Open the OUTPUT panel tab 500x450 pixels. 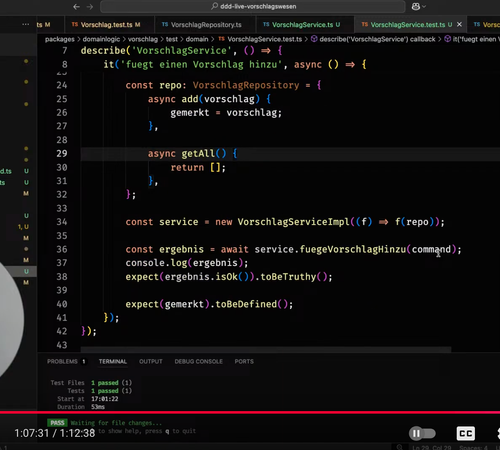coord(151,362)
